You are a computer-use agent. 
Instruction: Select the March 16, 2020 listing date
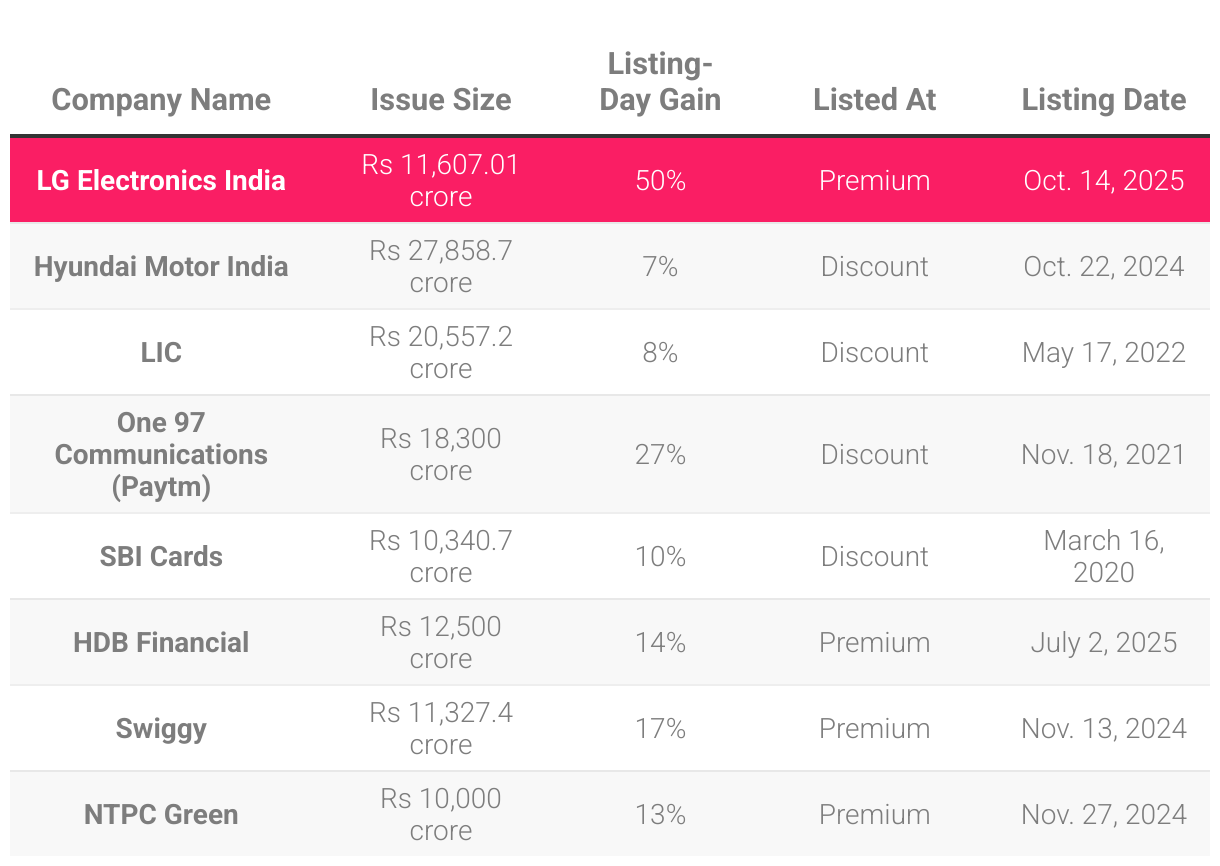[1104, 556]
